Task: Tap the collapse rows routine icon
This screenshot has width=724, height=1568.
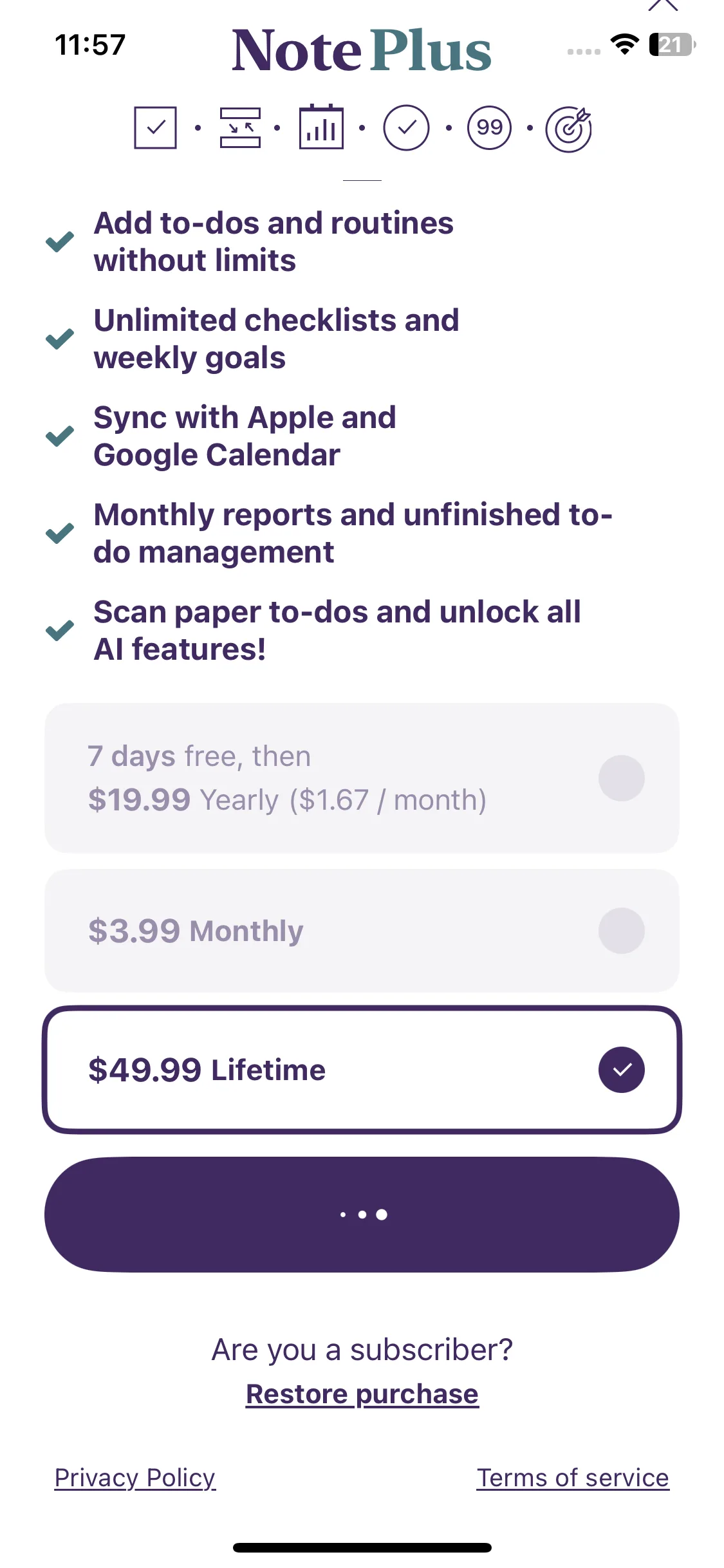Action: [240, 127]
